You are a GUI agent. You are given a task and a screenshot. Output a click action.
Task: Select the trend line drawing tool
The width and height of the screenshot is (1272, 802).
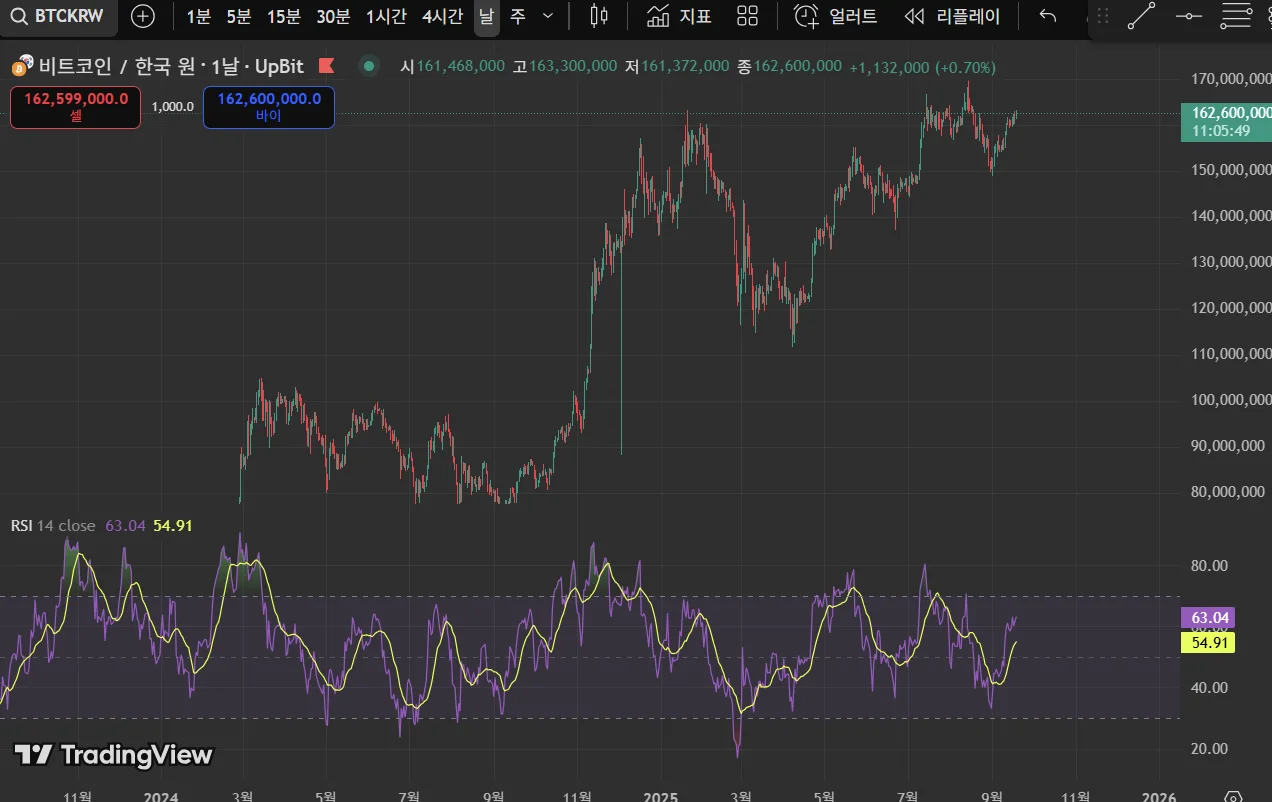[1141, 16]
